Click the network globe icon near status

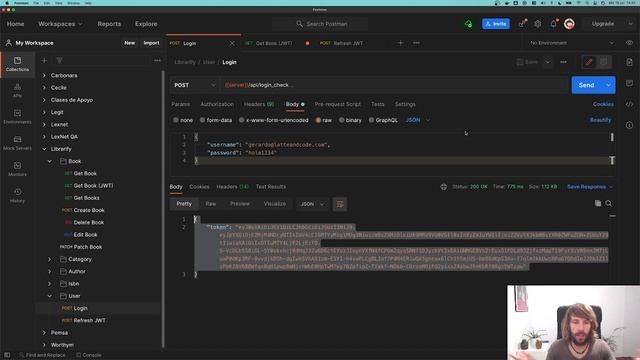click(444, 187)
